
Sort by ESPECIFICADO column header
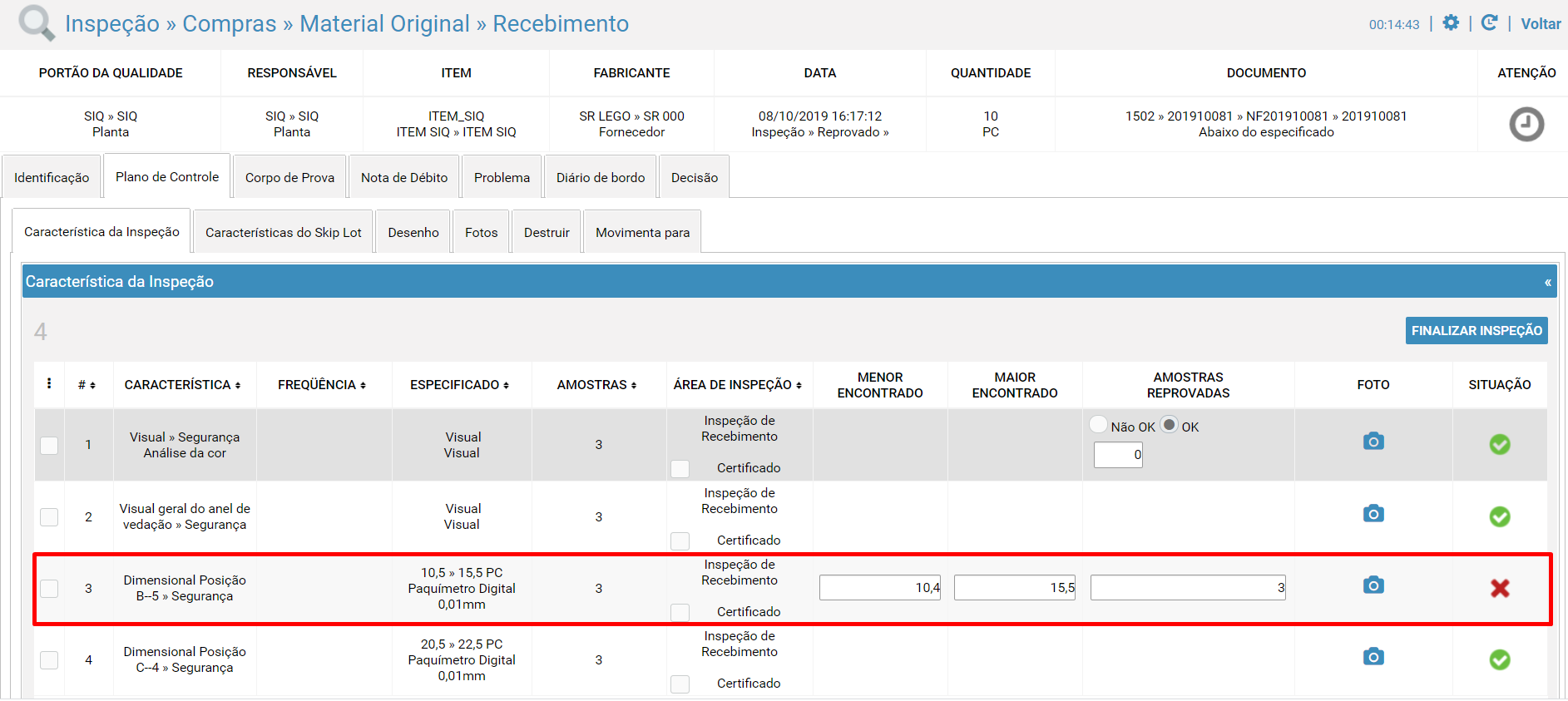459,385
